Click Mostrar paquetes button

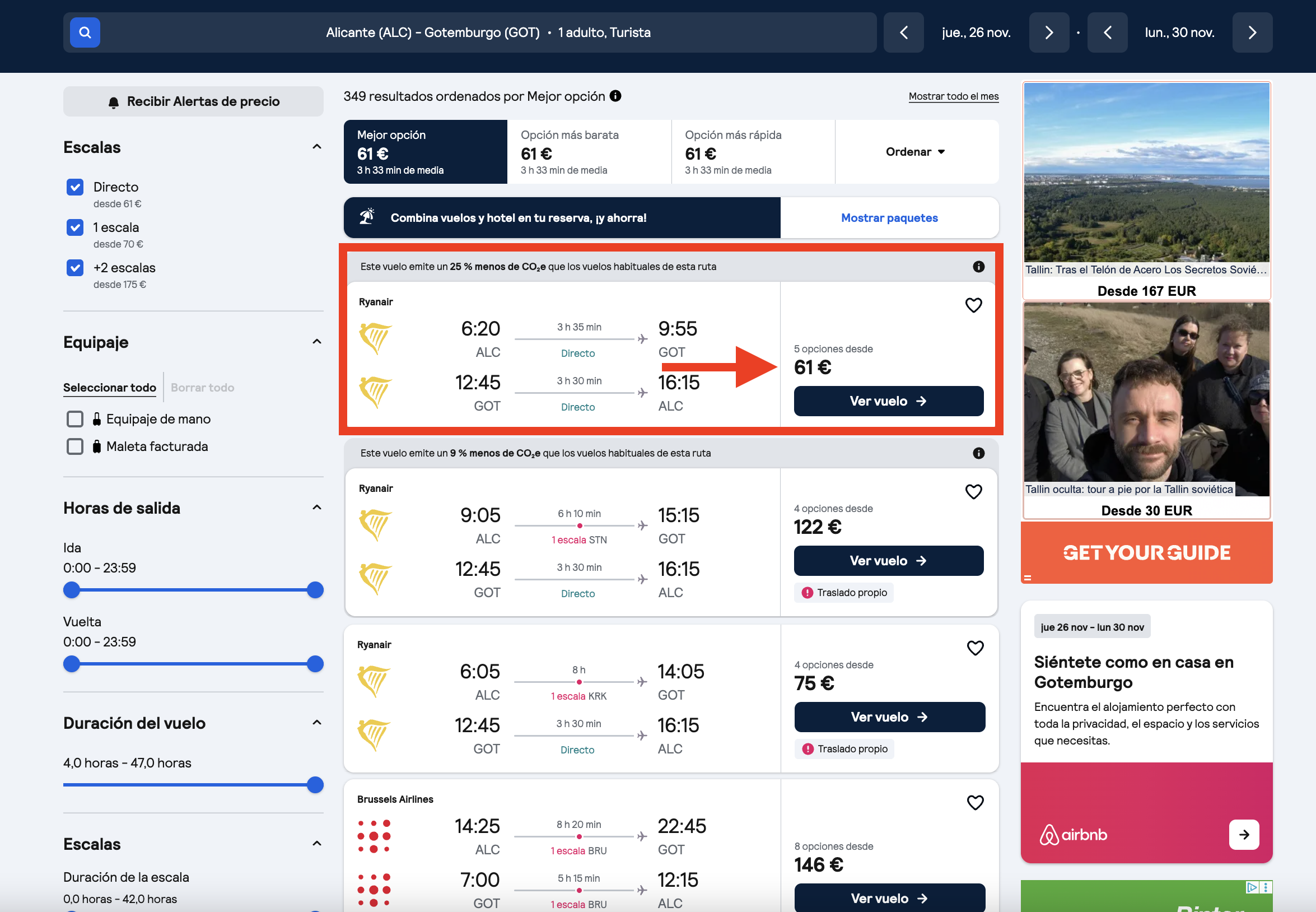[x=889, y=218]
